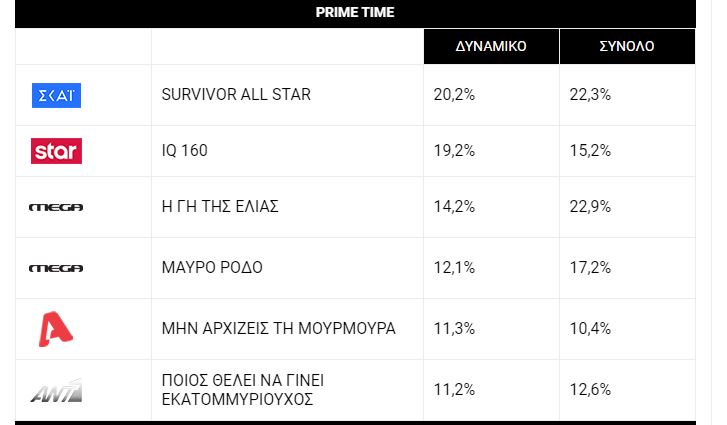This screenshot has width=727, height=425.
Task: Click the 20,2% value for Survivor
Action: pyautogui.click(x=454, y=95)
